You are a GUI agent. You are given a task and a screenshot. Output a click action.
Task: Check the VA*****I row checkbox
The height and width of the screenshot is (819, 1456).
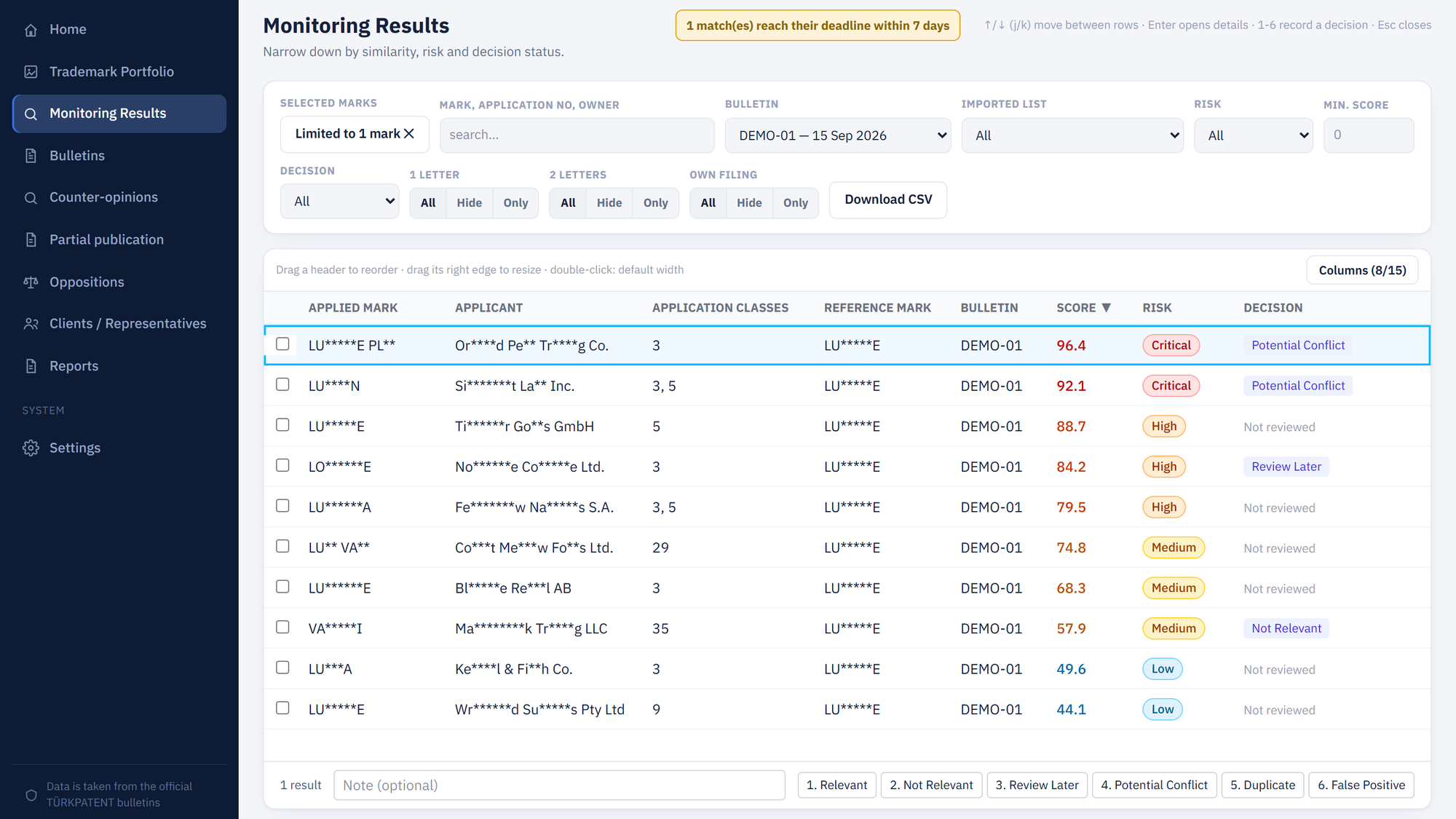282,627
